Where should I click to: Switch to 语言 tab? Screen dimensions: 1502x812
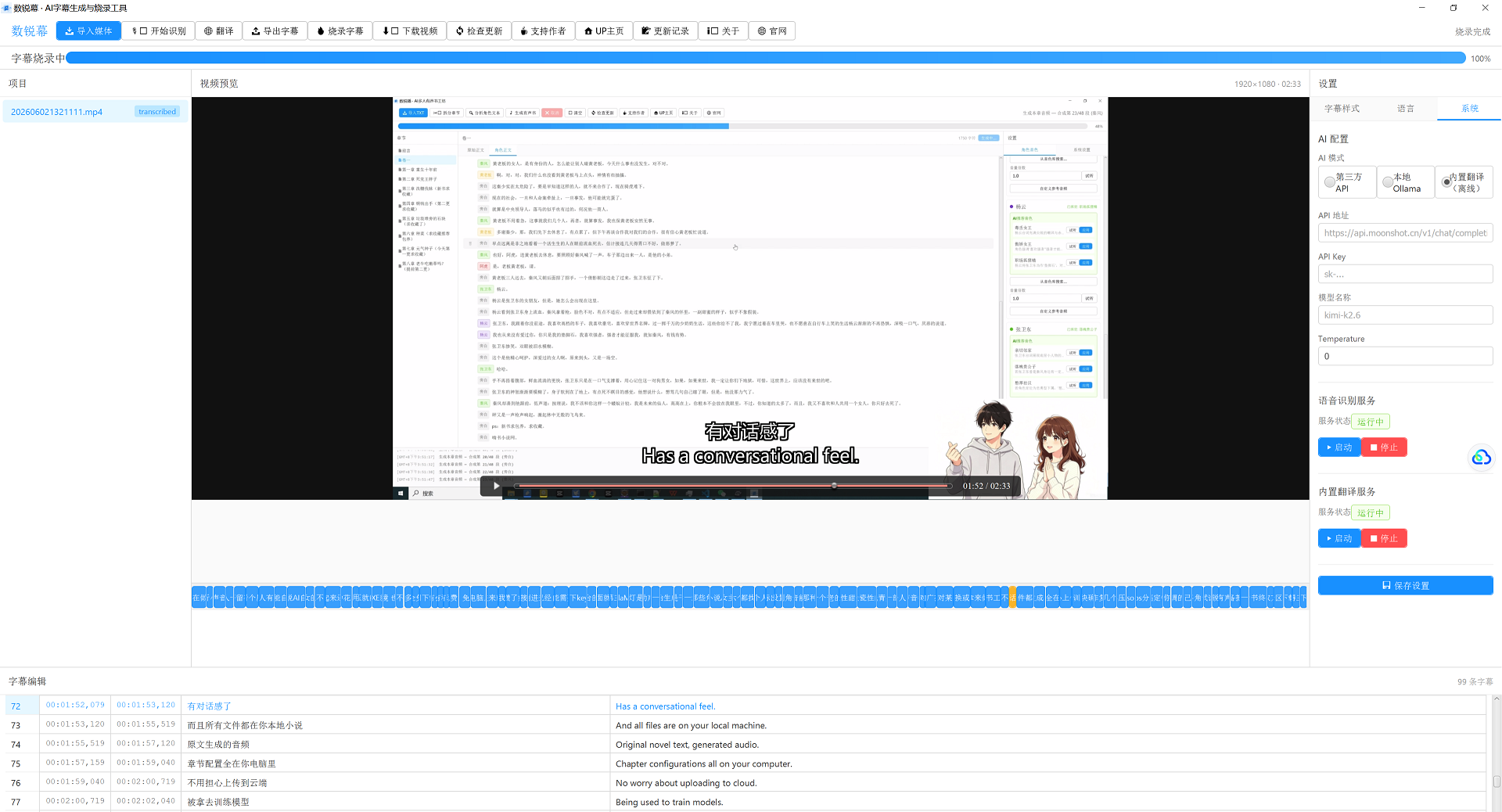tap(1406, 109)
